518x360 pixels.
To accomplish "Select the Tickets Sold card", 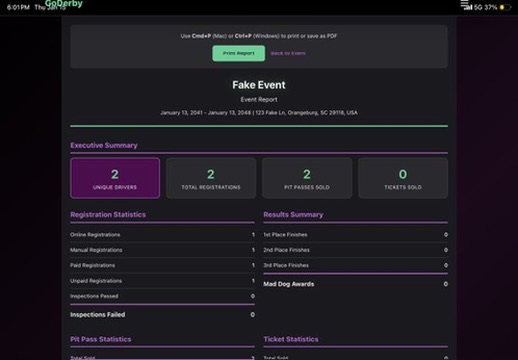I will point(403,178).
